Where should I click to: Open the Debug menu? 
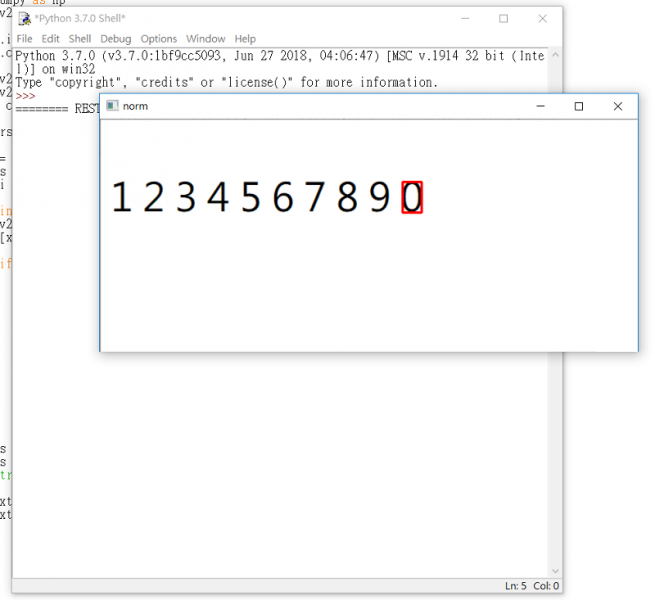pos(116,39)
